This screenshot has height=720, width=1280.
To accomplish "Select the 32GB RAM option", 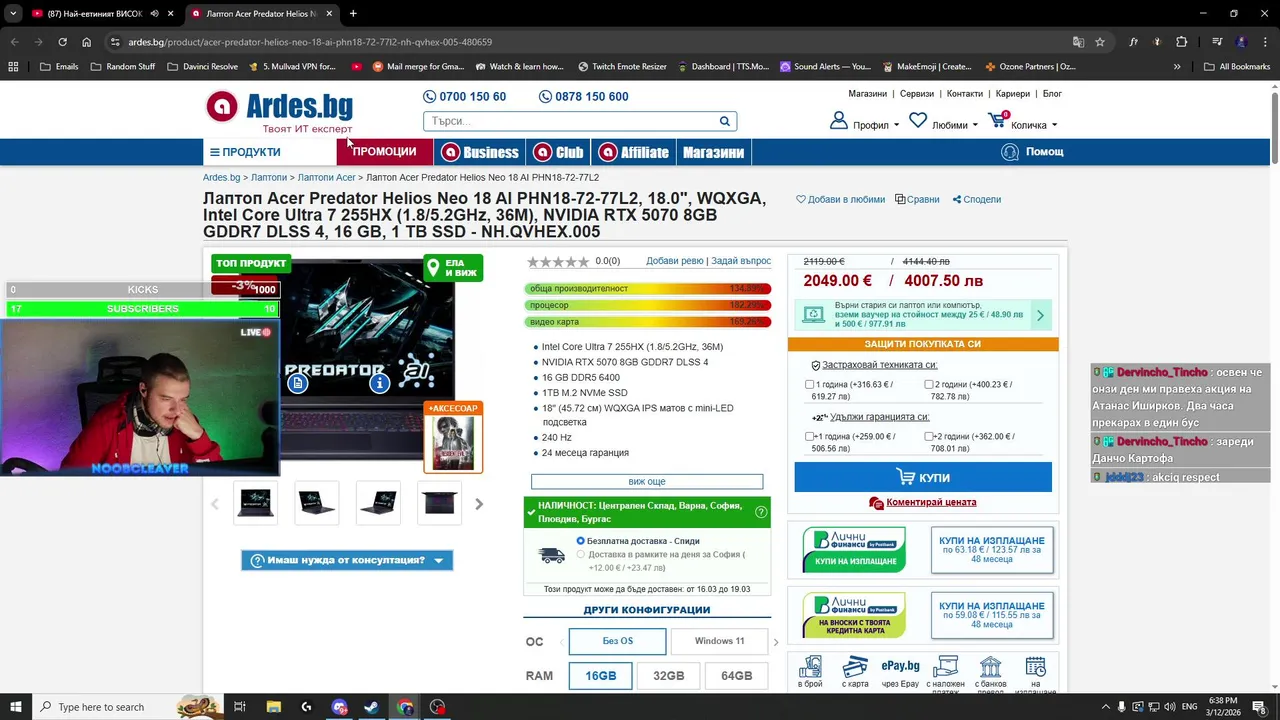I will tap(669, 676).
